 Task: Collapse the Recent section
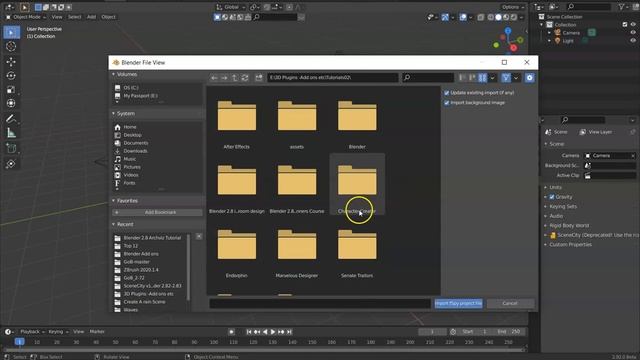click(113, 224)
